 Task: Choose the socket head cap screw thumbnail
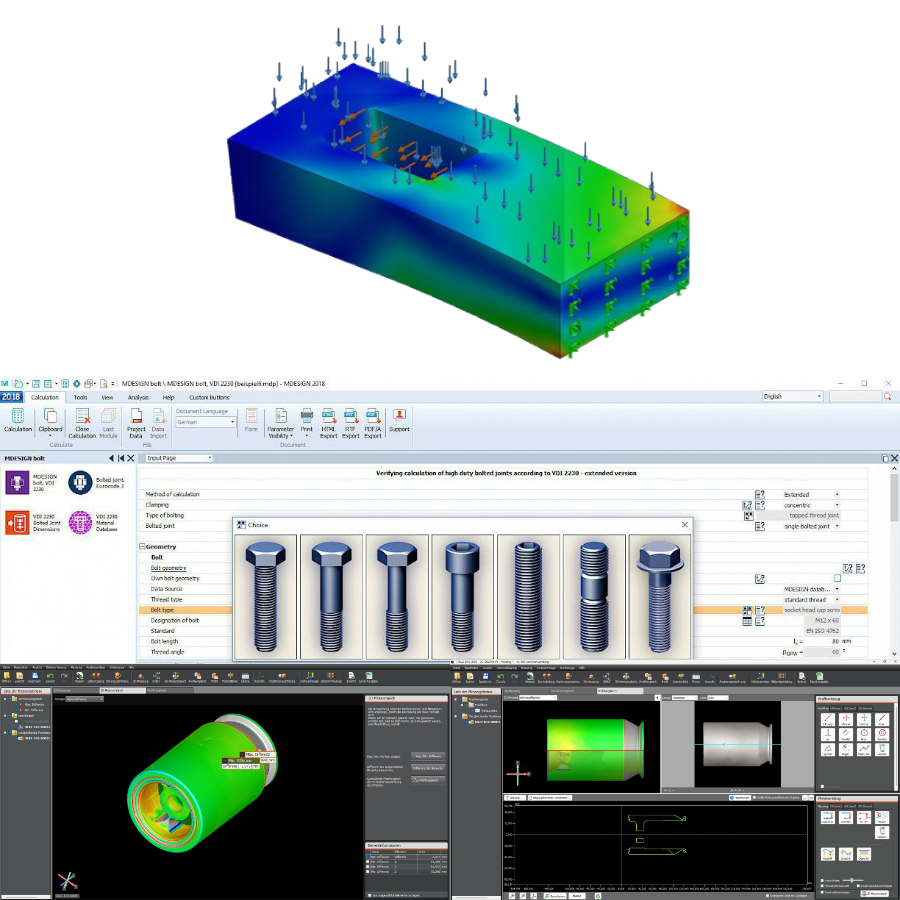[x=463, y=597]
